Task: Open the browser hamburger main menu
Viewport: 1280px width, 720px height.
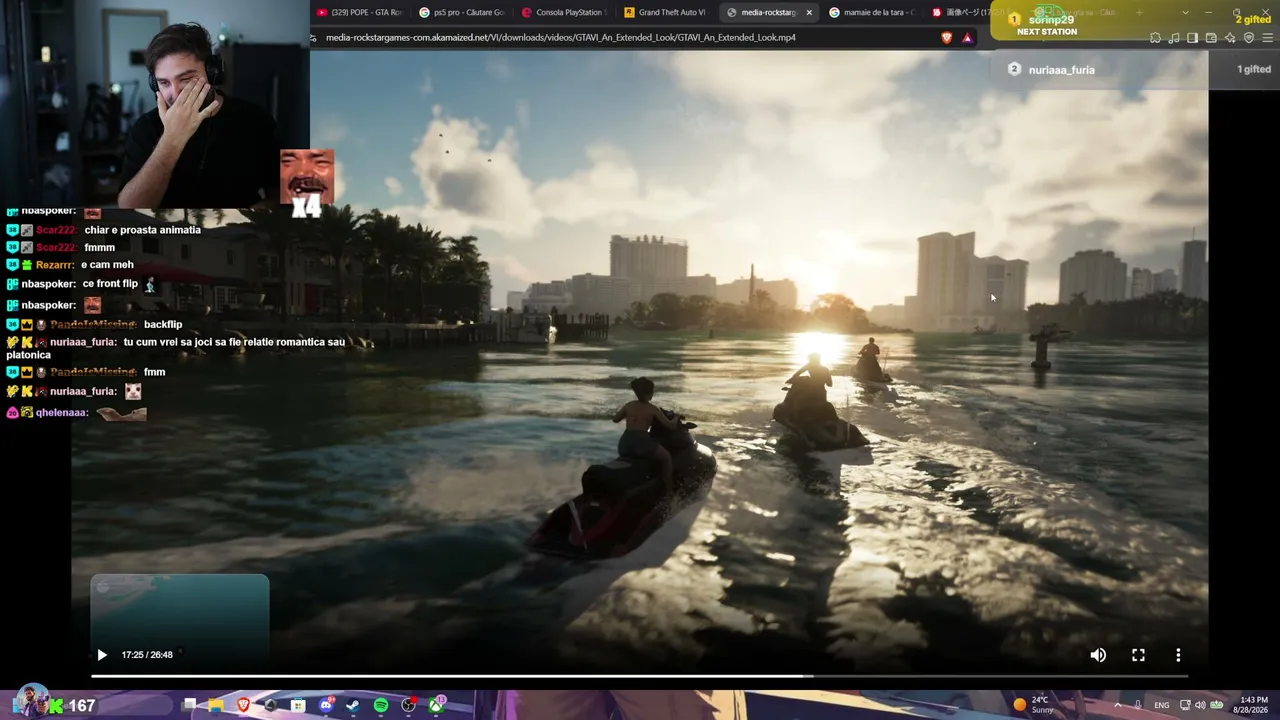Action: [x=1268, y=38]
